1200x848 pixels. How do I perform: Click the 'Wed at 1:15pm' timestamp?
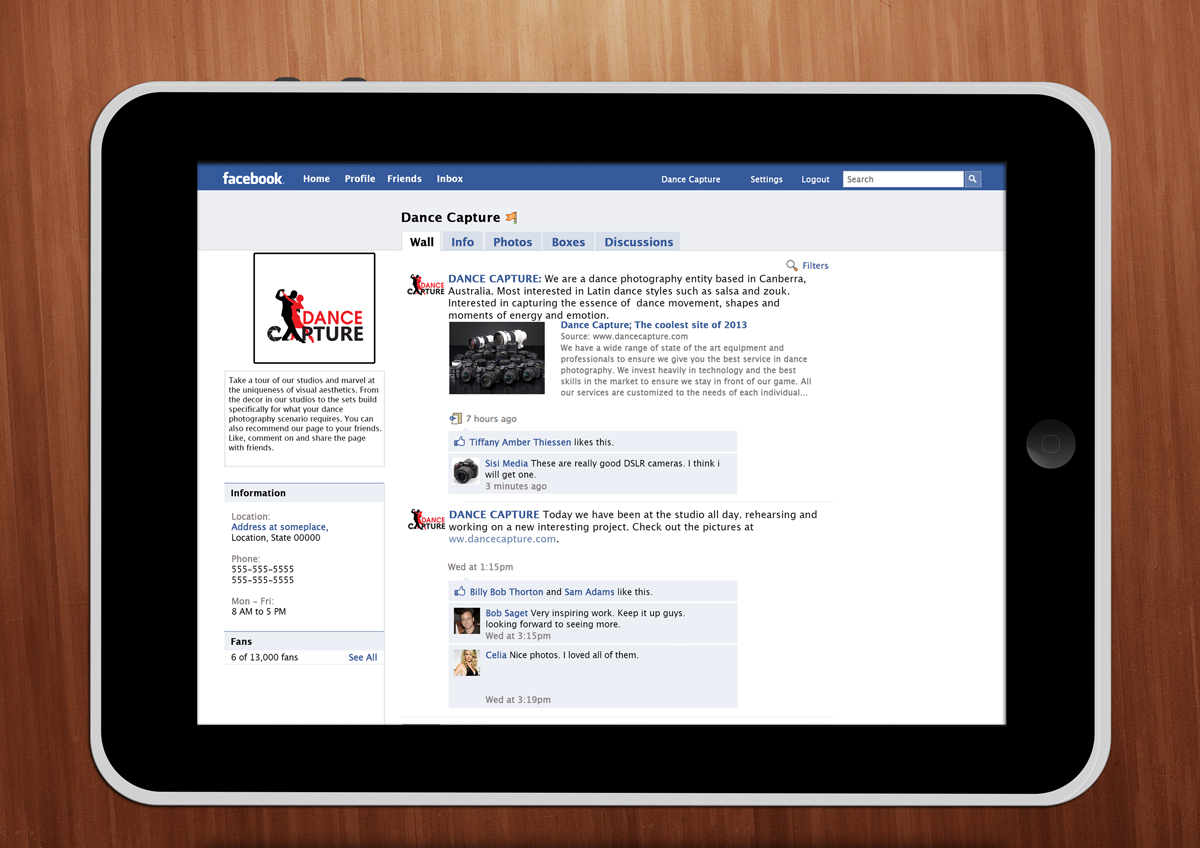point(480,567)
